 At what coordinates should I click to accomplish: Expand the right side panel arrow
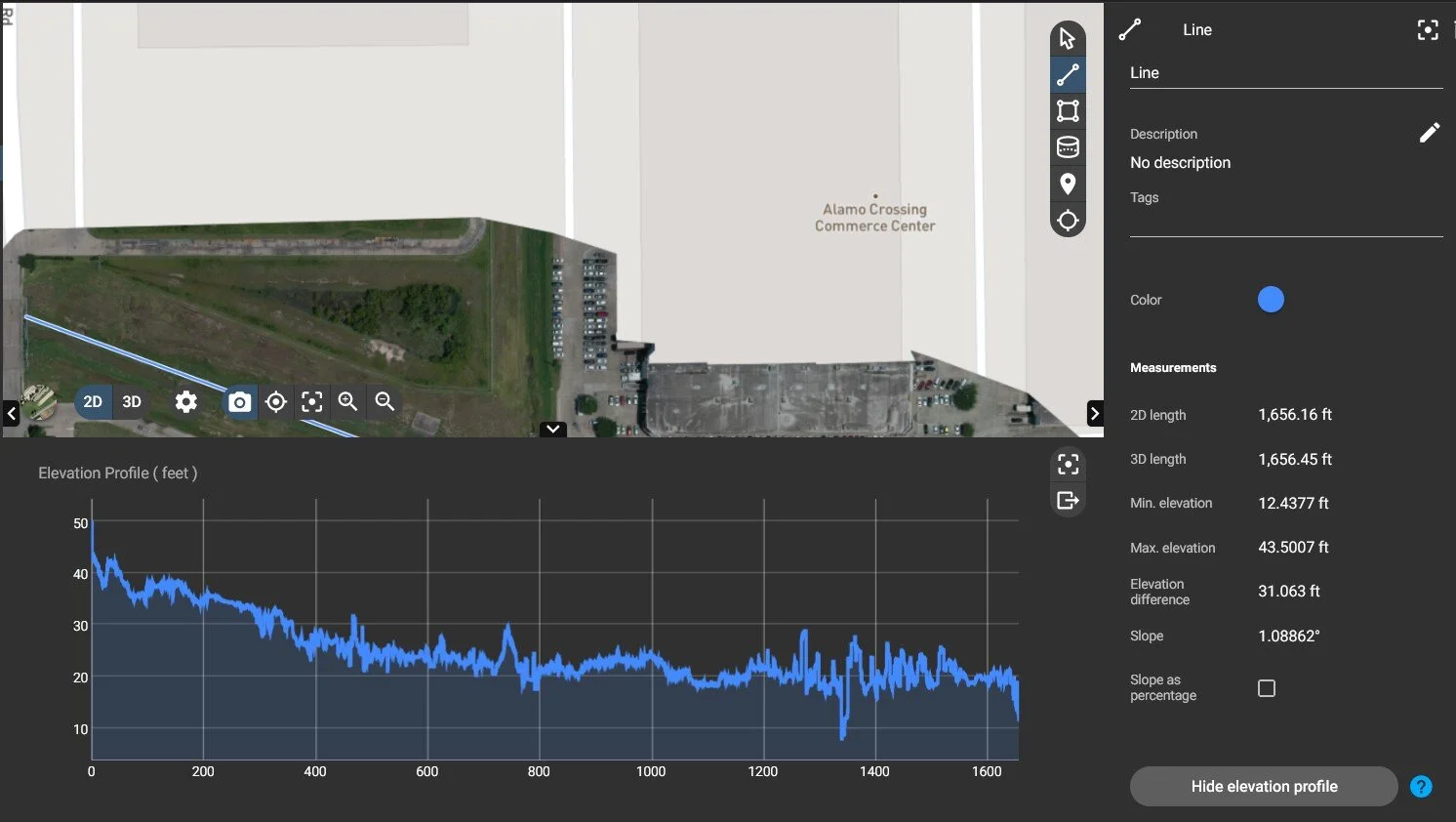(x=1095, y=413)
